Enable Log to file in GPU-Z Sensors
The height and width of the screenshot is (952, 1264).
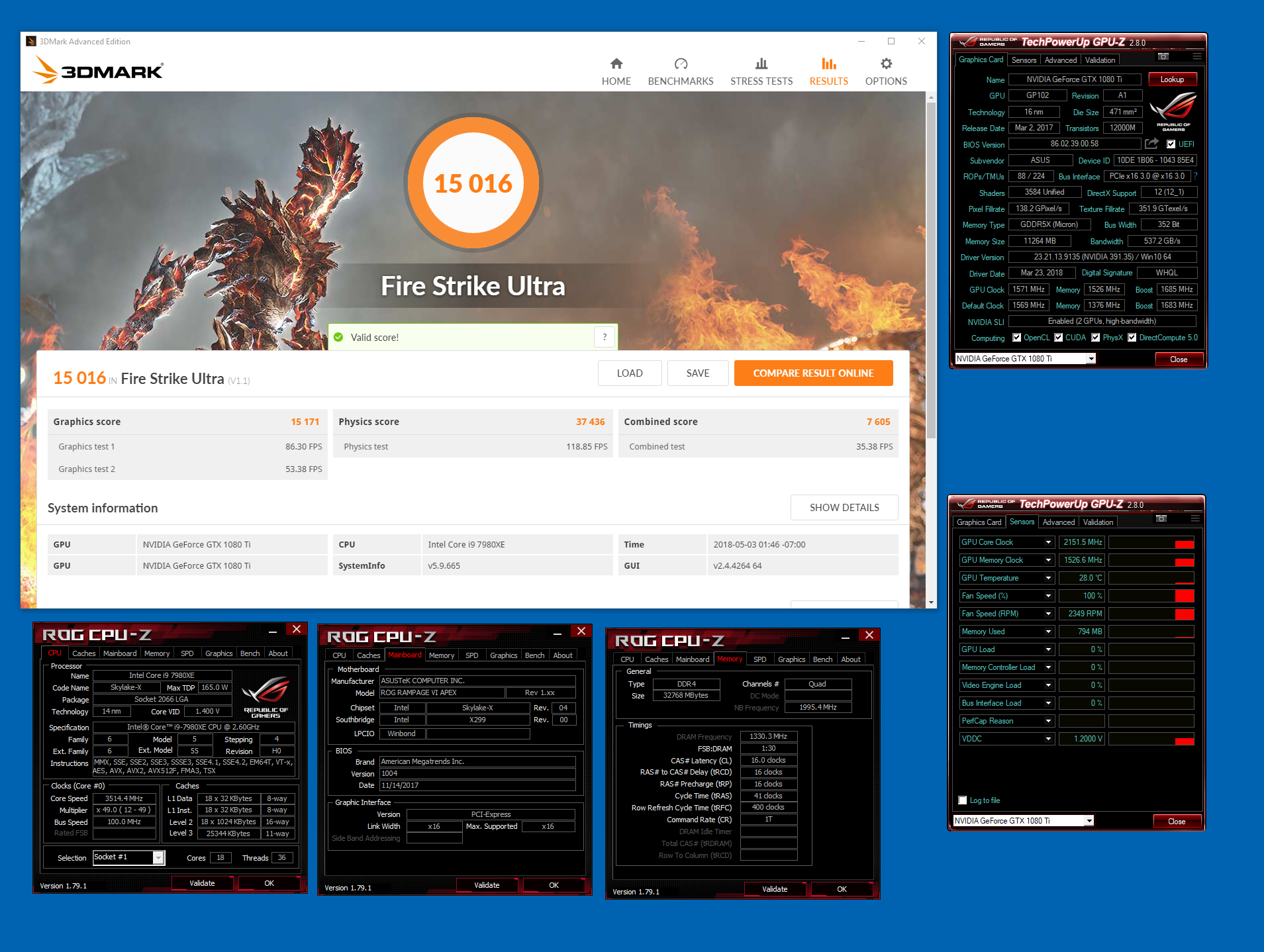pyautogui.click(x=962, y=800)
